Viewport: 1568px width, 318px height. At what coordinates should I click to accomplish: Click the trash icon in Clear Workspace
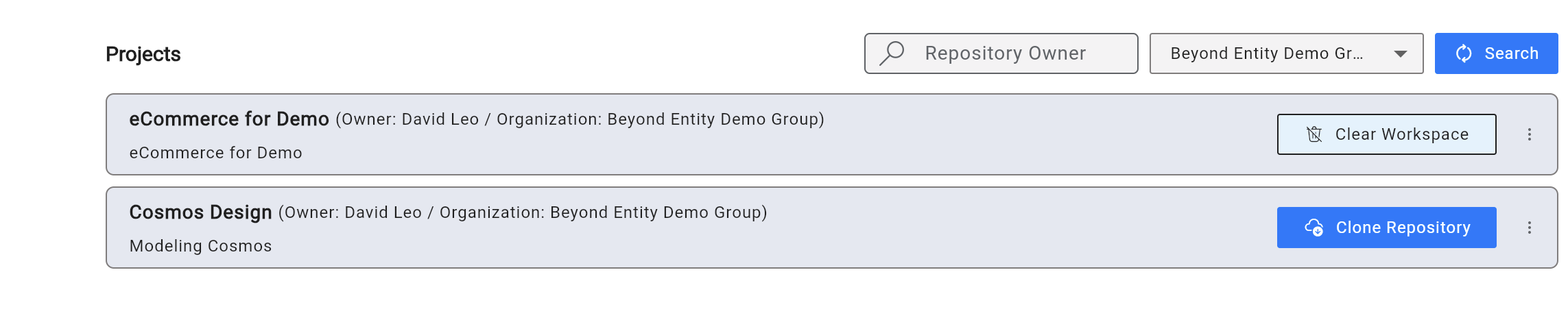(x=1314, y=134)
